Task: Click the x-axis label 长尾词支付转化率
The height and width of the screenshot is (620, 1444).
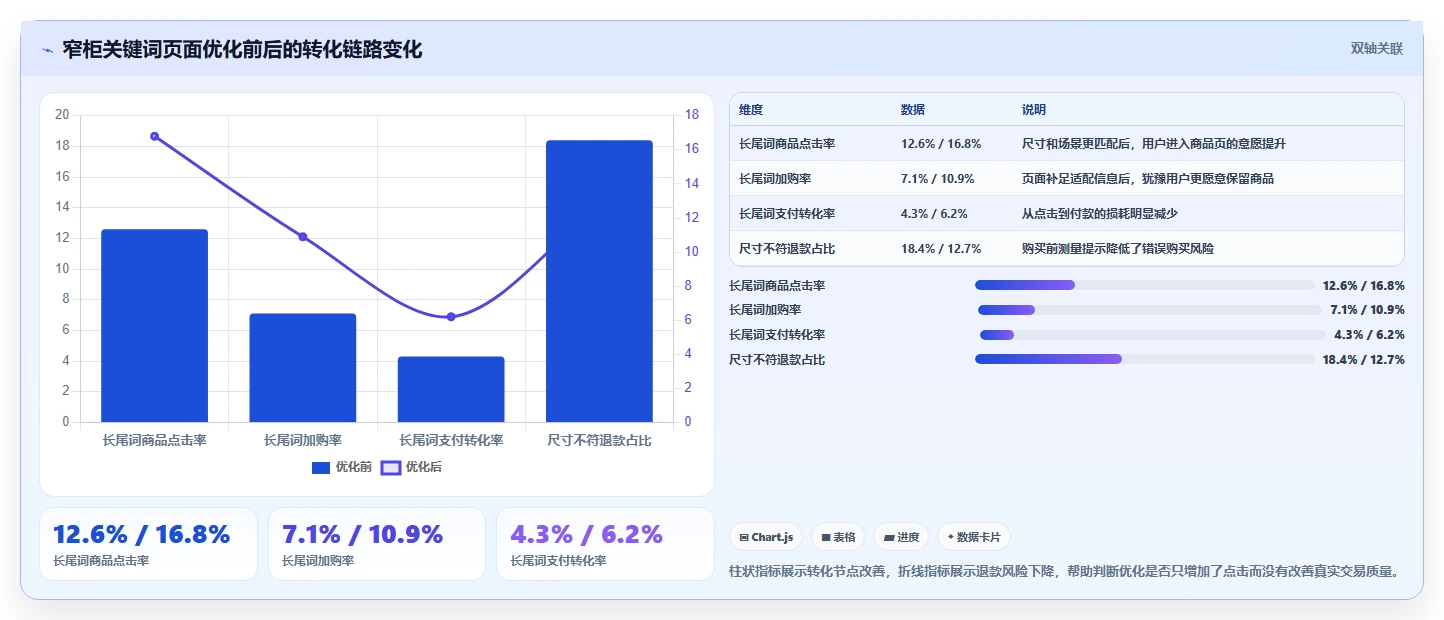Action: (x=451, y=440)
